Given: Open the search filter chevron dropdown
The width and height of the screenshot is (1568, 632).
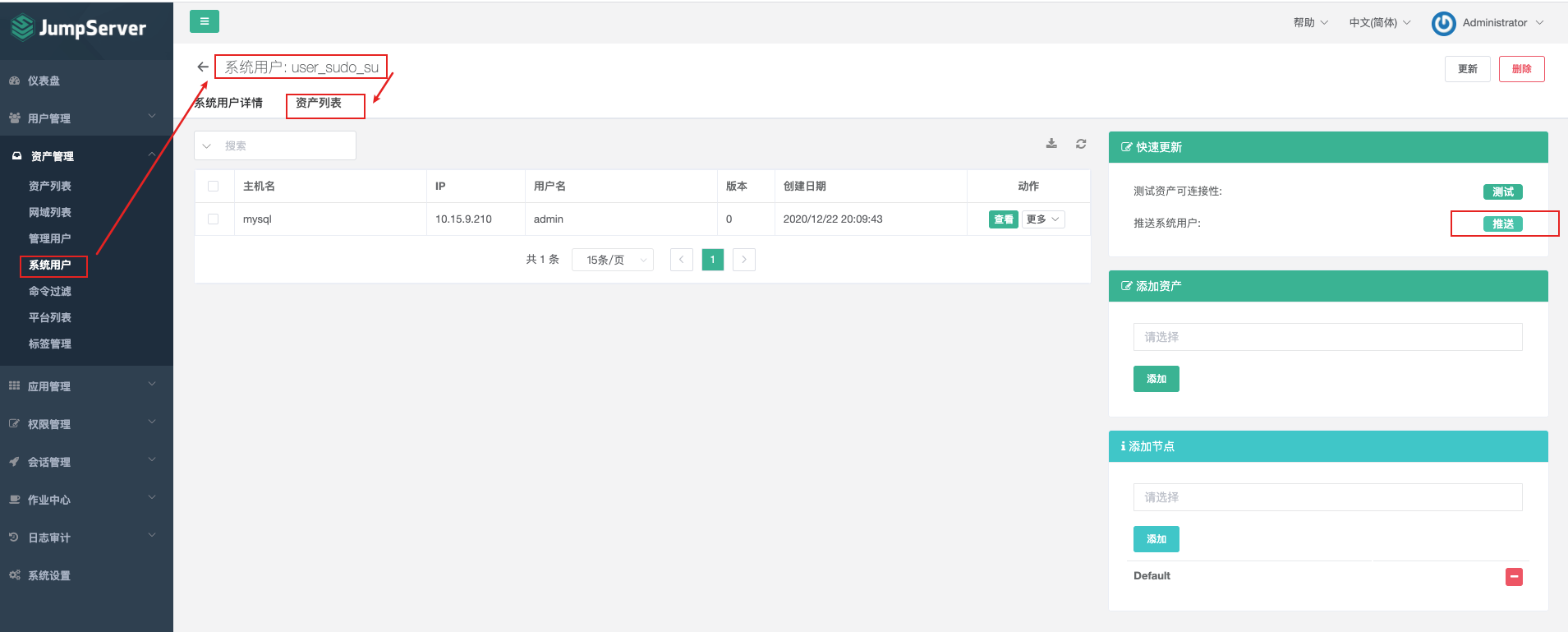Looking at the screenshot, I should [x=207, y=145].
